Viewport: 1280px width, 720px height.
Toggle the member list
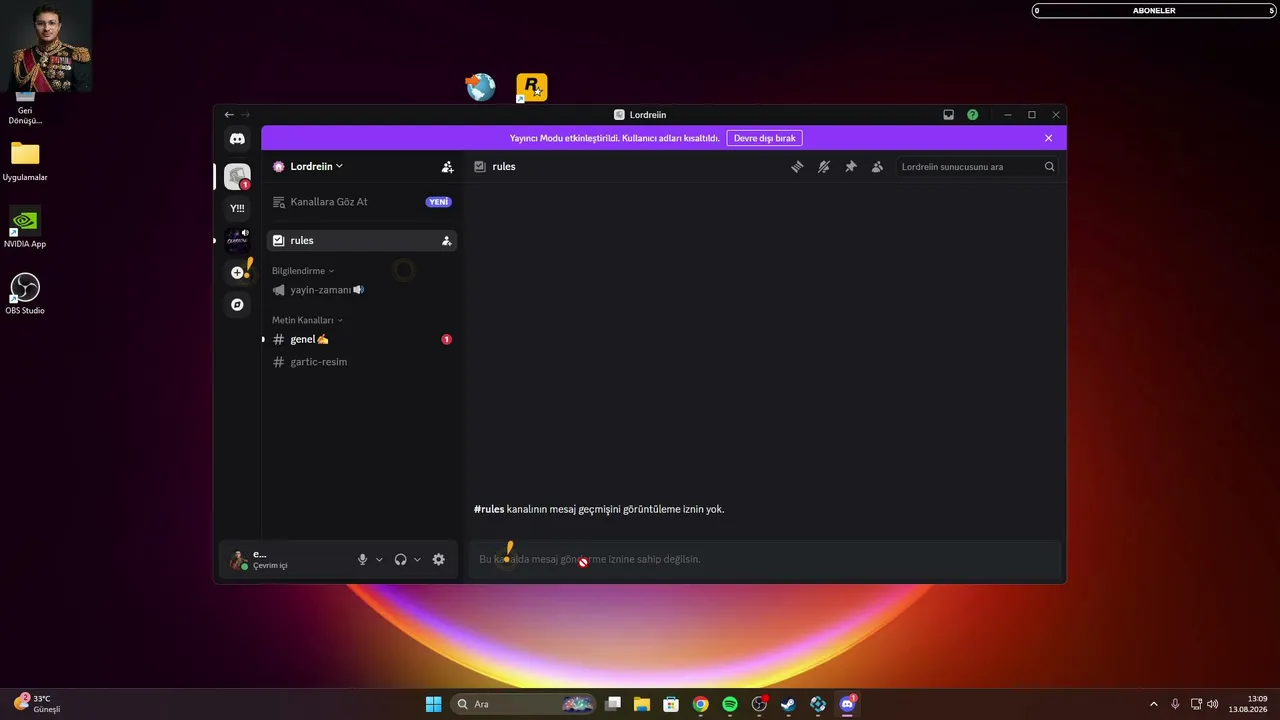pos(877,167)
